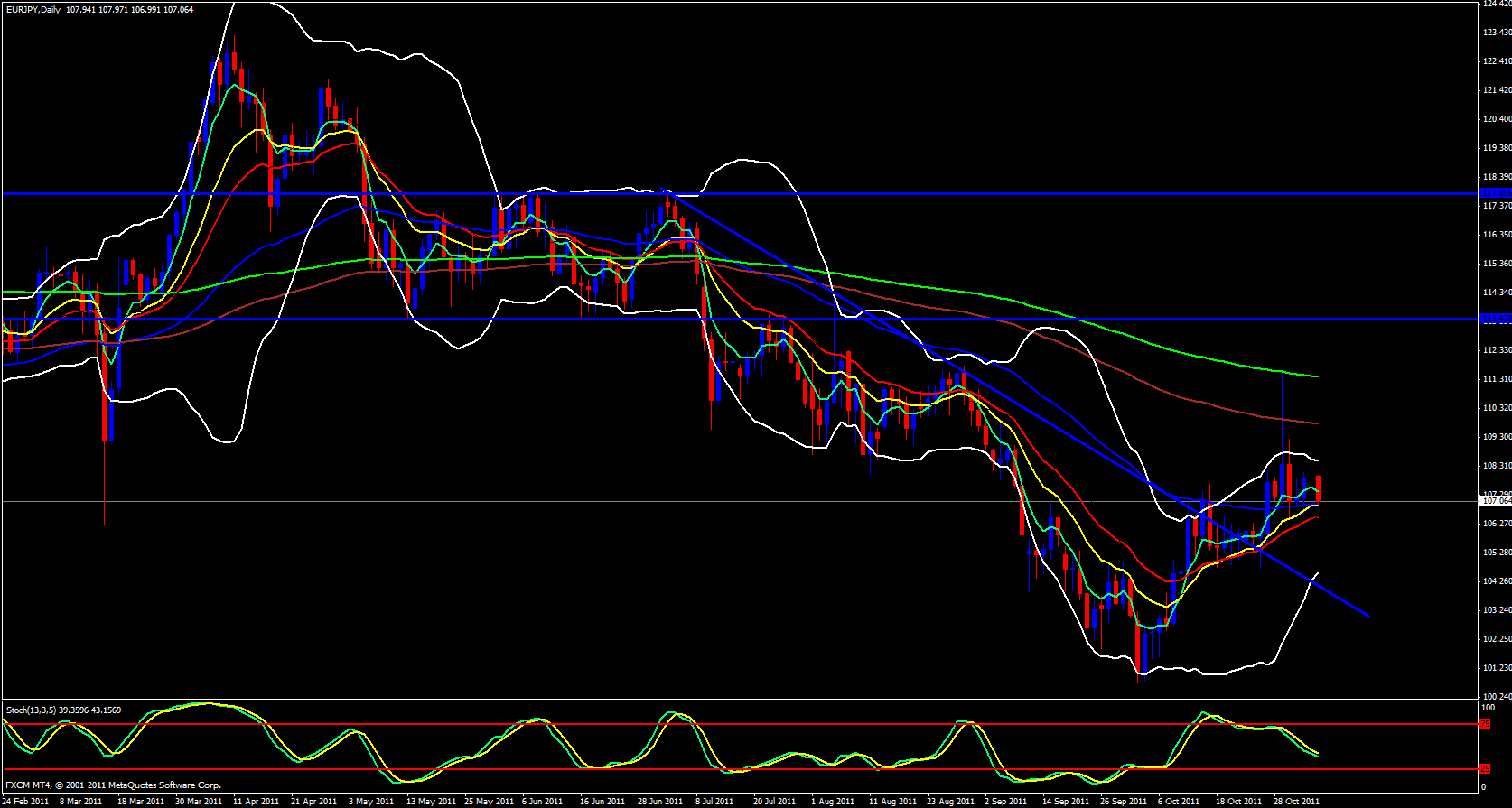The image size is (1512, 808).
Task: Select the 113.428 horizontal line price tag
Action: pos(1496,319)
